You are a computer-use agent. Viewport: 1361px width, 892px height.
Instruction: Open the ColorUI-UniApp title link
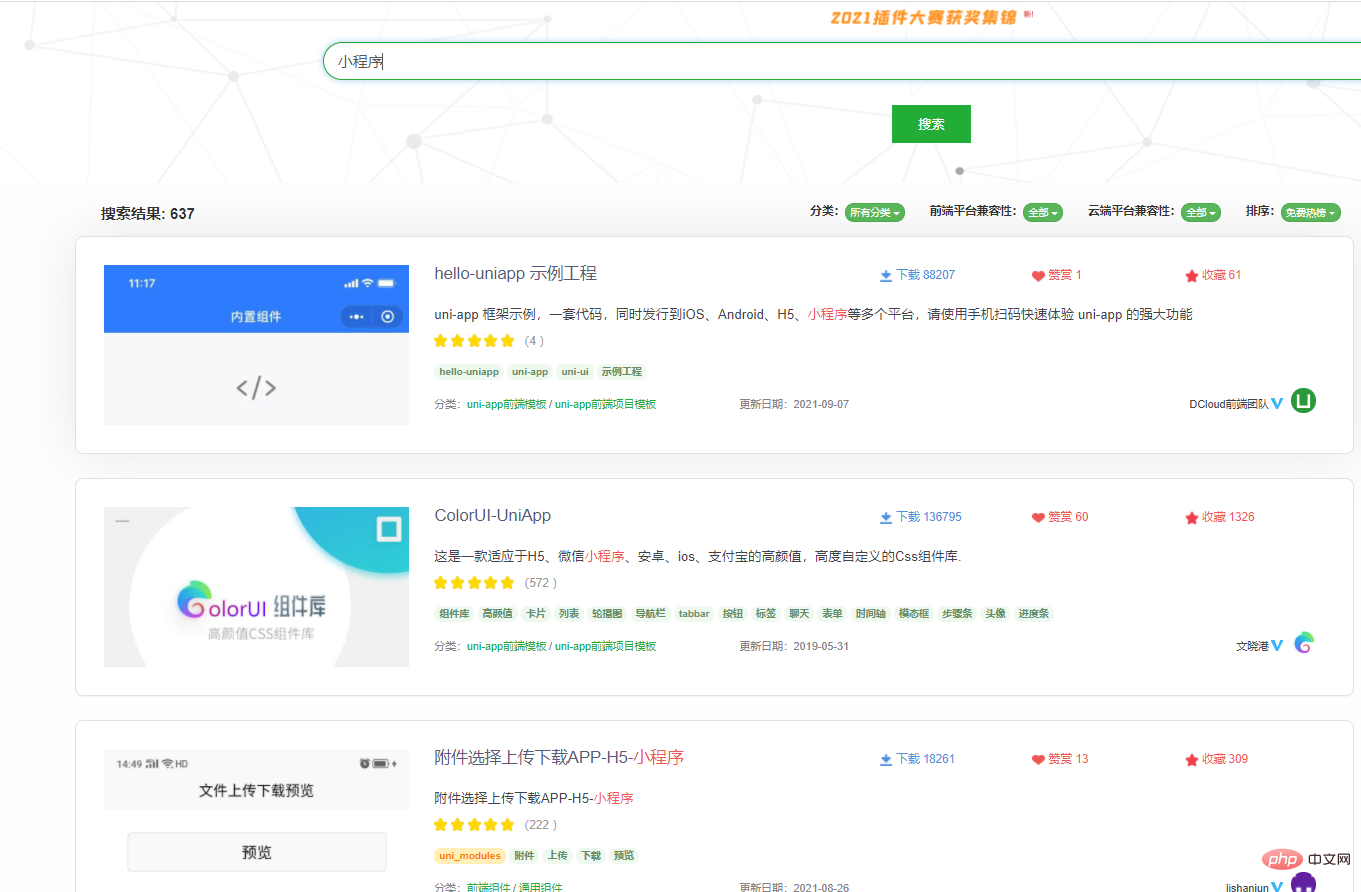click(x=492, y=516)
